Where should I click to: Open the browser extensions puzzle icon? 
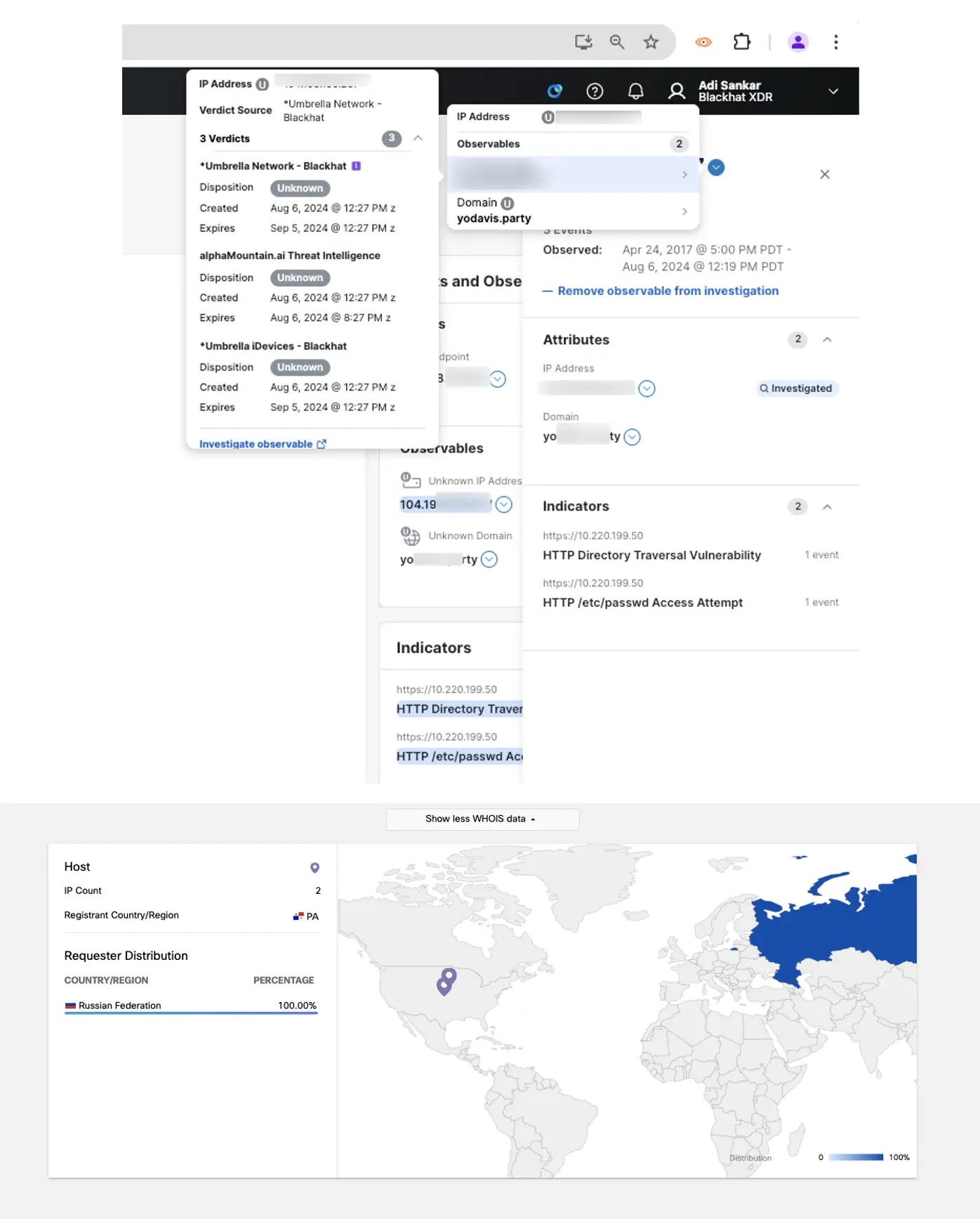pos(741,42)
